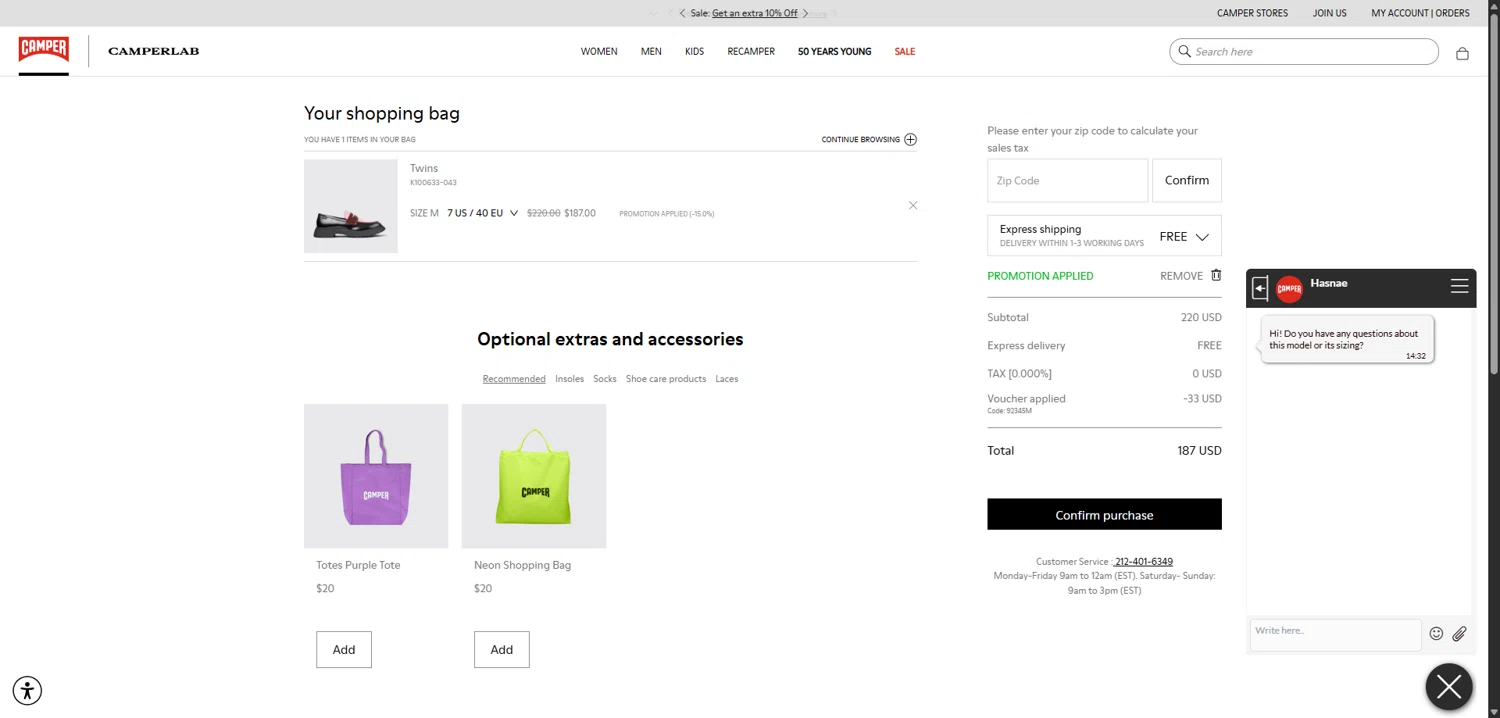This screenshot has height=718, width=1500.
Task: Open chat hamburger menu
Action: pyautogui.click(x=1460, y=286)
